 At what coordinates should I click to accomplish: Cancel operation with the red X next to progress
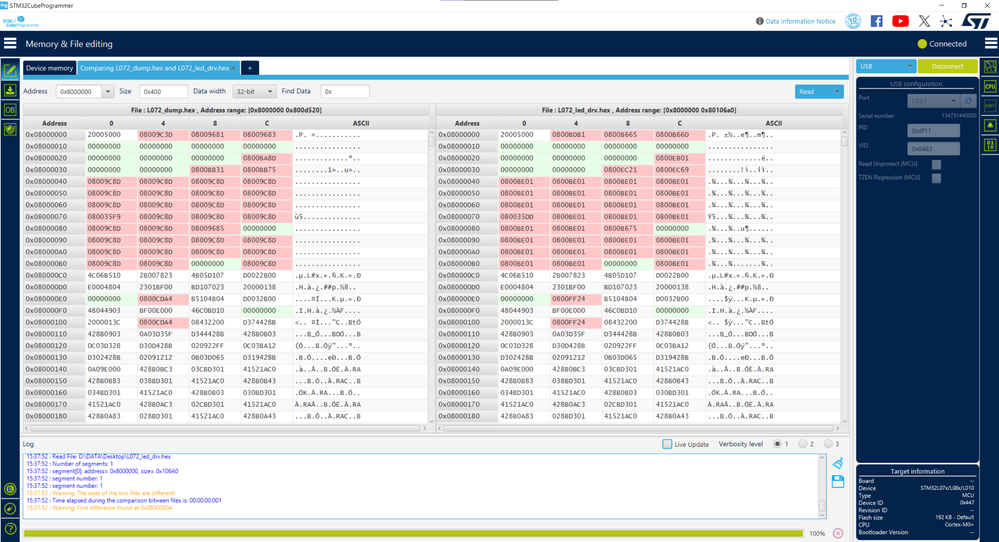click(x=838, y=533)
